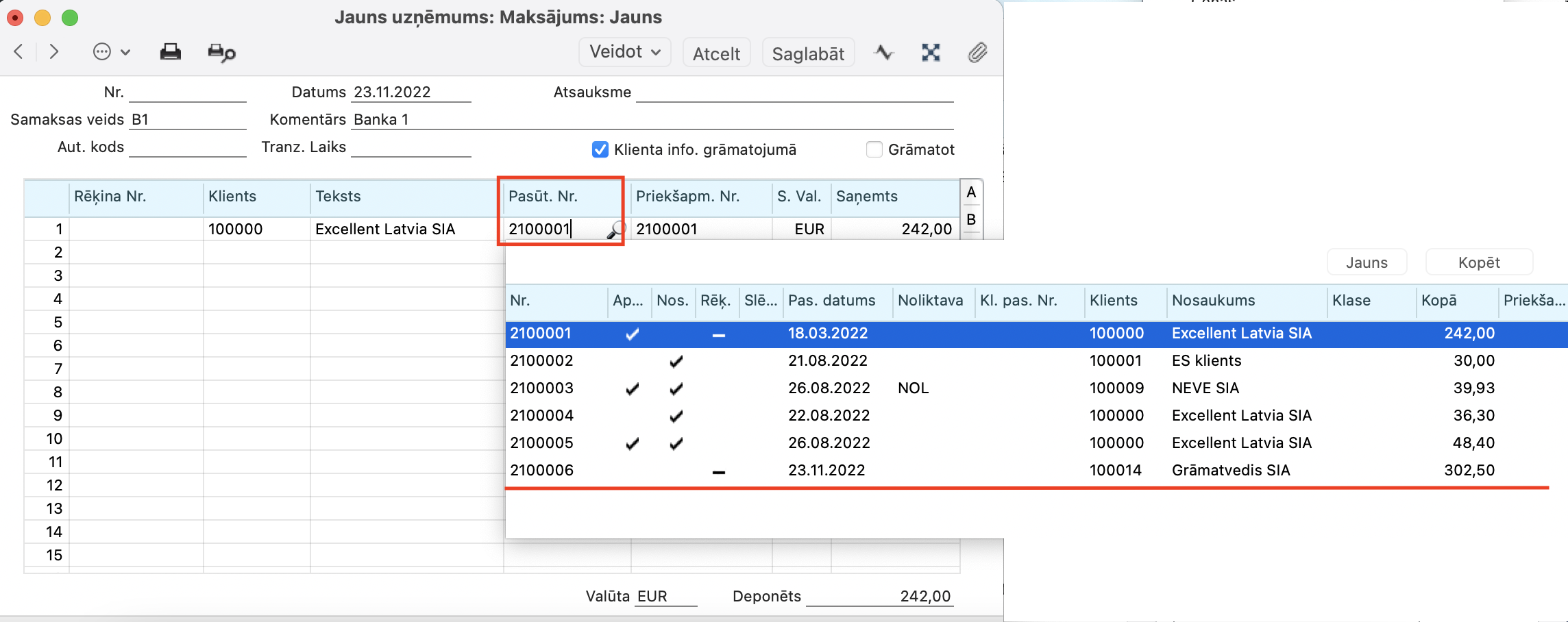Uncheck Klienta info. grāmatojumā checkbox
Image resolution: width=1568 pixels, height=622 pixels.
(x=600, y=149)
